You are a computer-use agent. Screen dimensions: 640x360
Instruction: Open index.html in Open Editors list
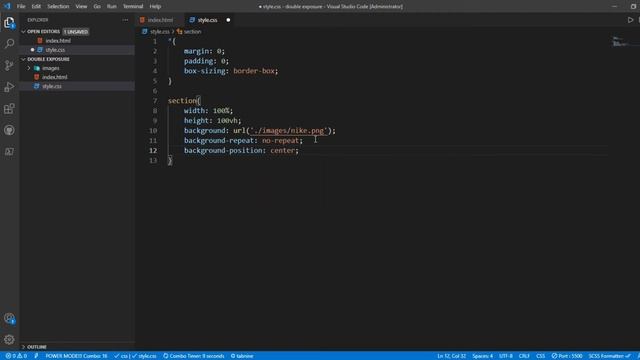coord(58,41)
